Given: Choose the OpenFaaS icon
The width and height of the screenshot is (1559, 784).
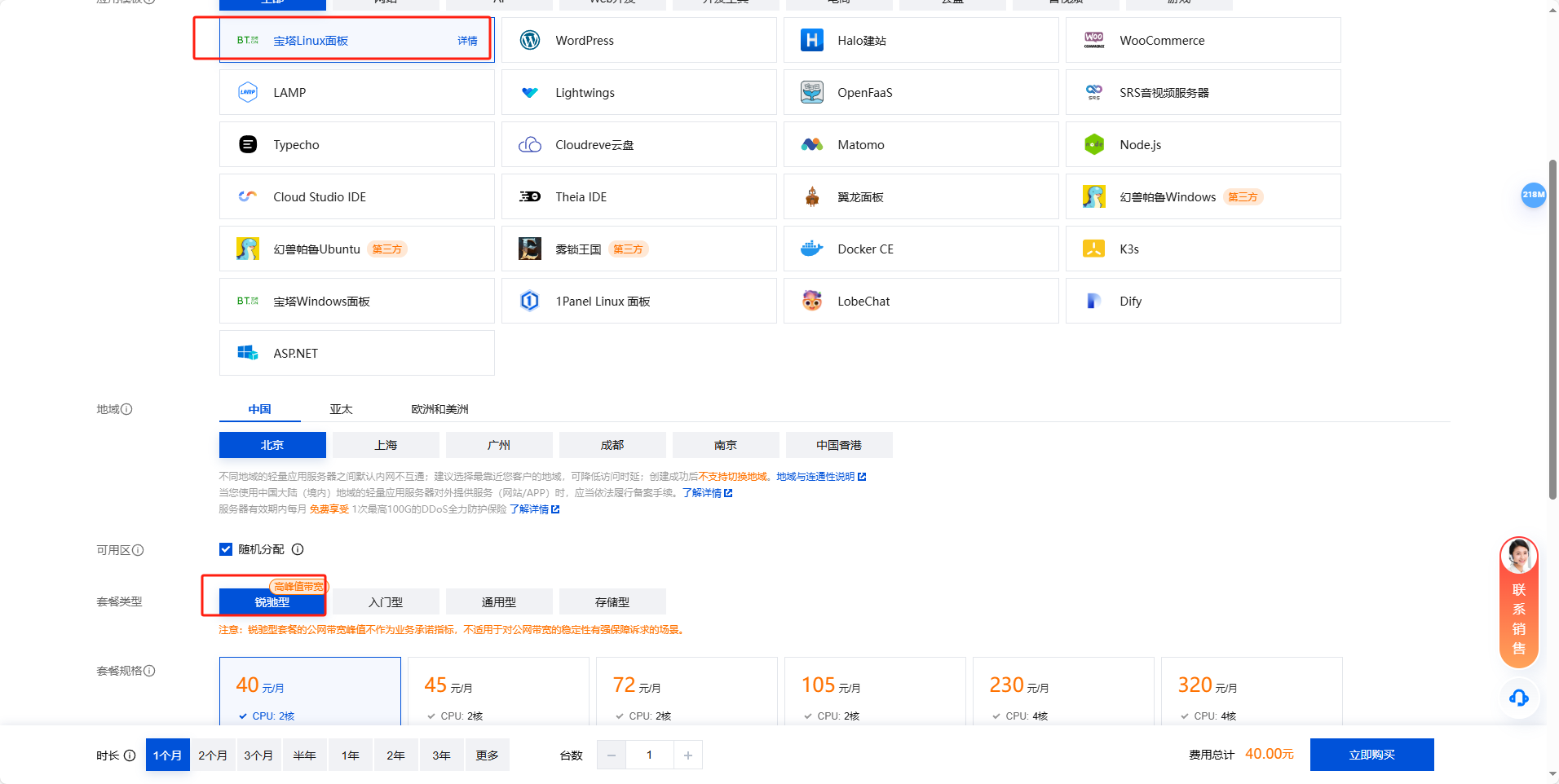Looking at the screenshot, I should point(812,92).
